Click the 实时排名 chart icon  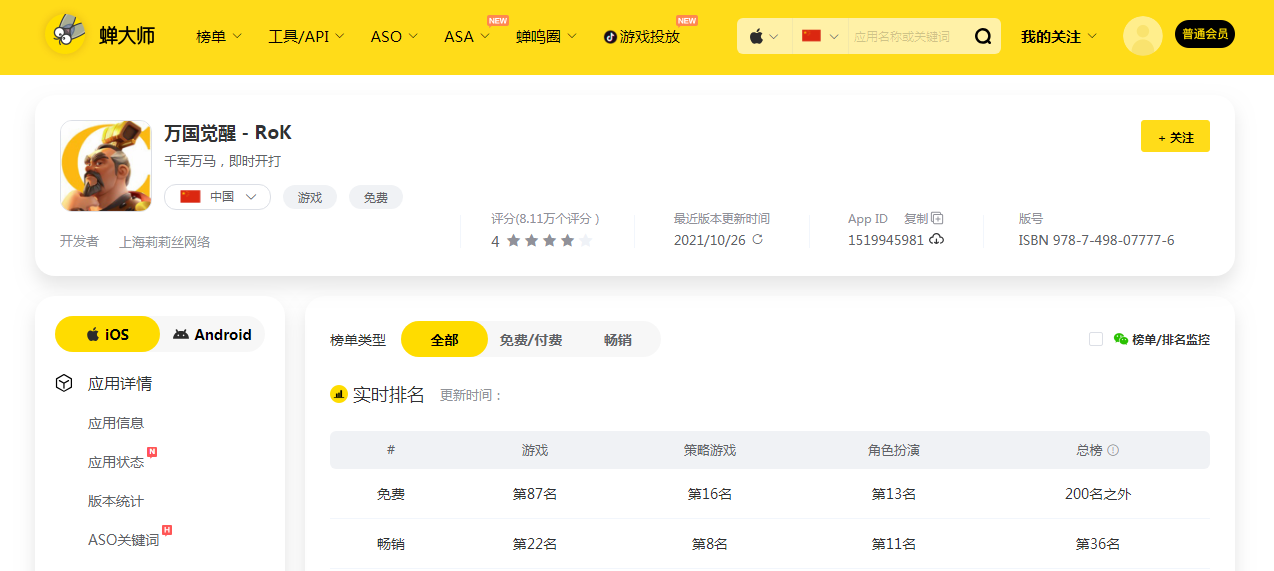(x=339, y=395)
